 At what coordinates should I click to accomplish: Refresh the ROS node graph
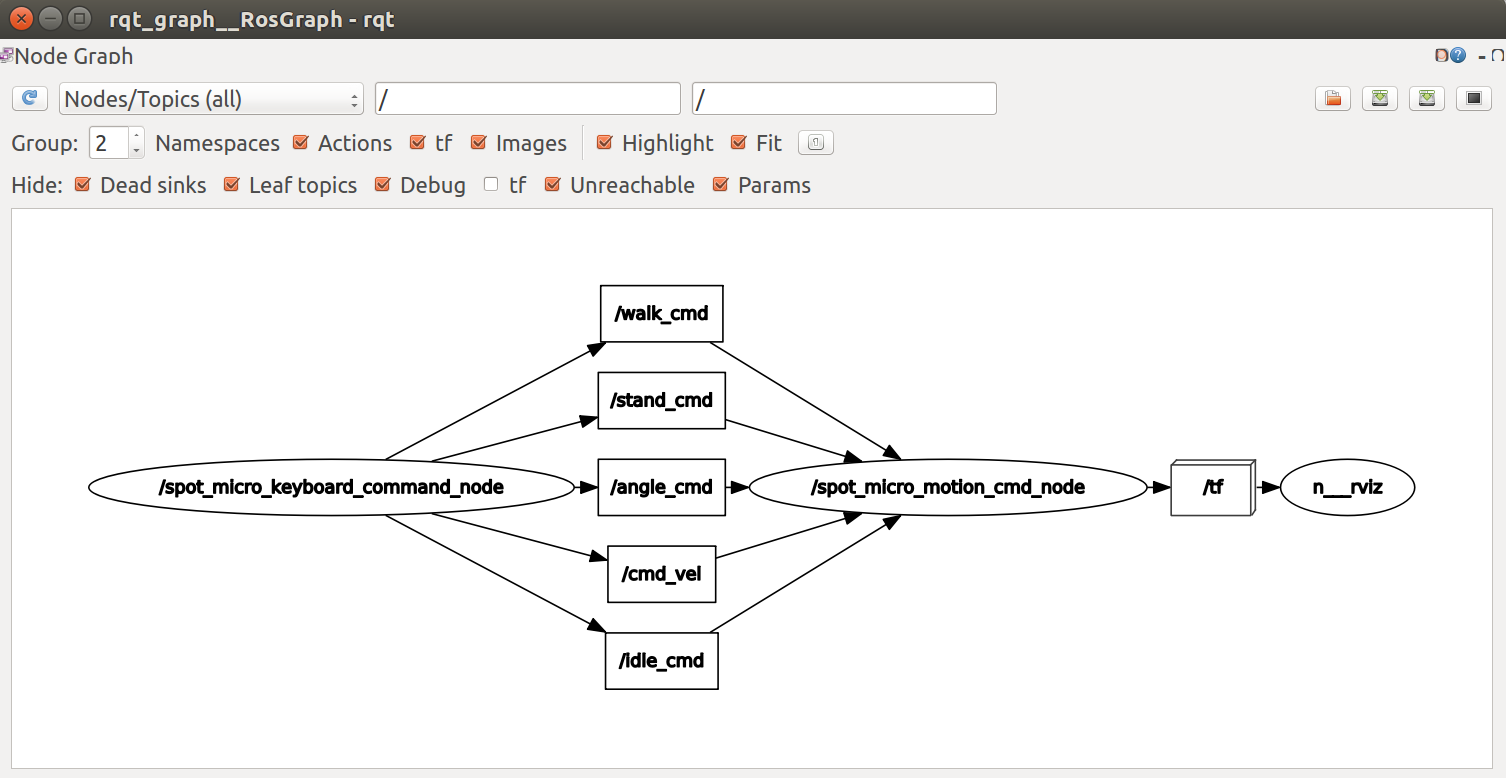pyautogui.click(x=29, y=98)
